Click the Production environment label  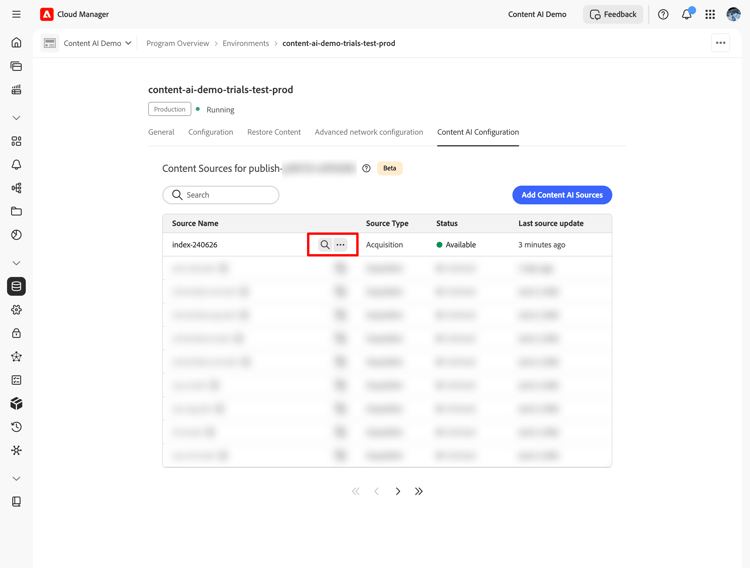click(169, 109)
